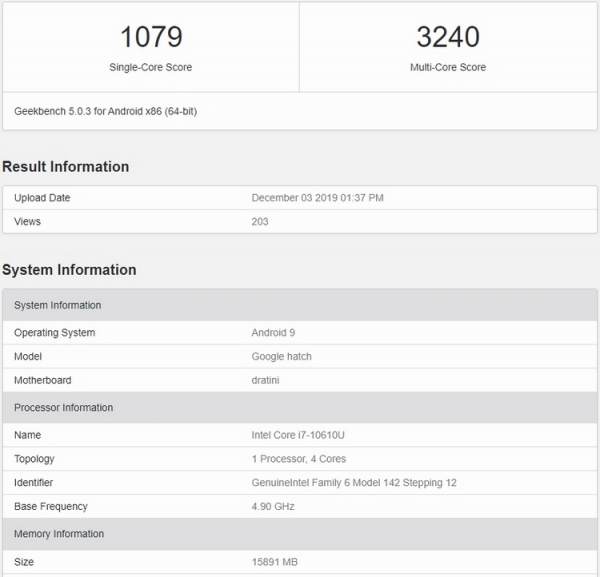Select the 1 Processor, 4 Cores topology value

[297, 459]
